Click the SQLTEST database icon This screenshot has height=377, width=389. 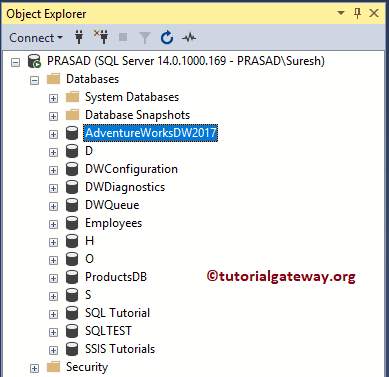click(72, 331)
